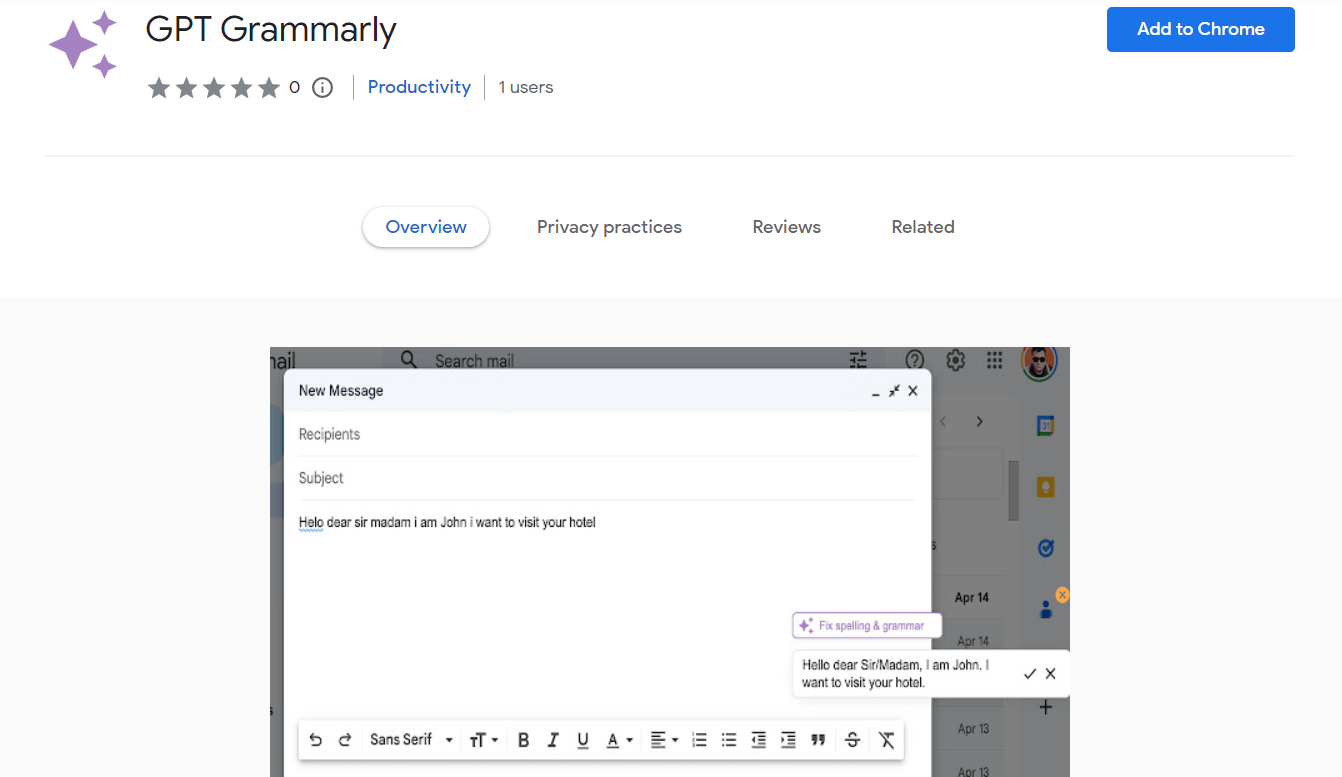Viewport: 1342px width, 777px height.
Task: Accept the suggested correction checkmark
Action: click(x=1030, y=674)
